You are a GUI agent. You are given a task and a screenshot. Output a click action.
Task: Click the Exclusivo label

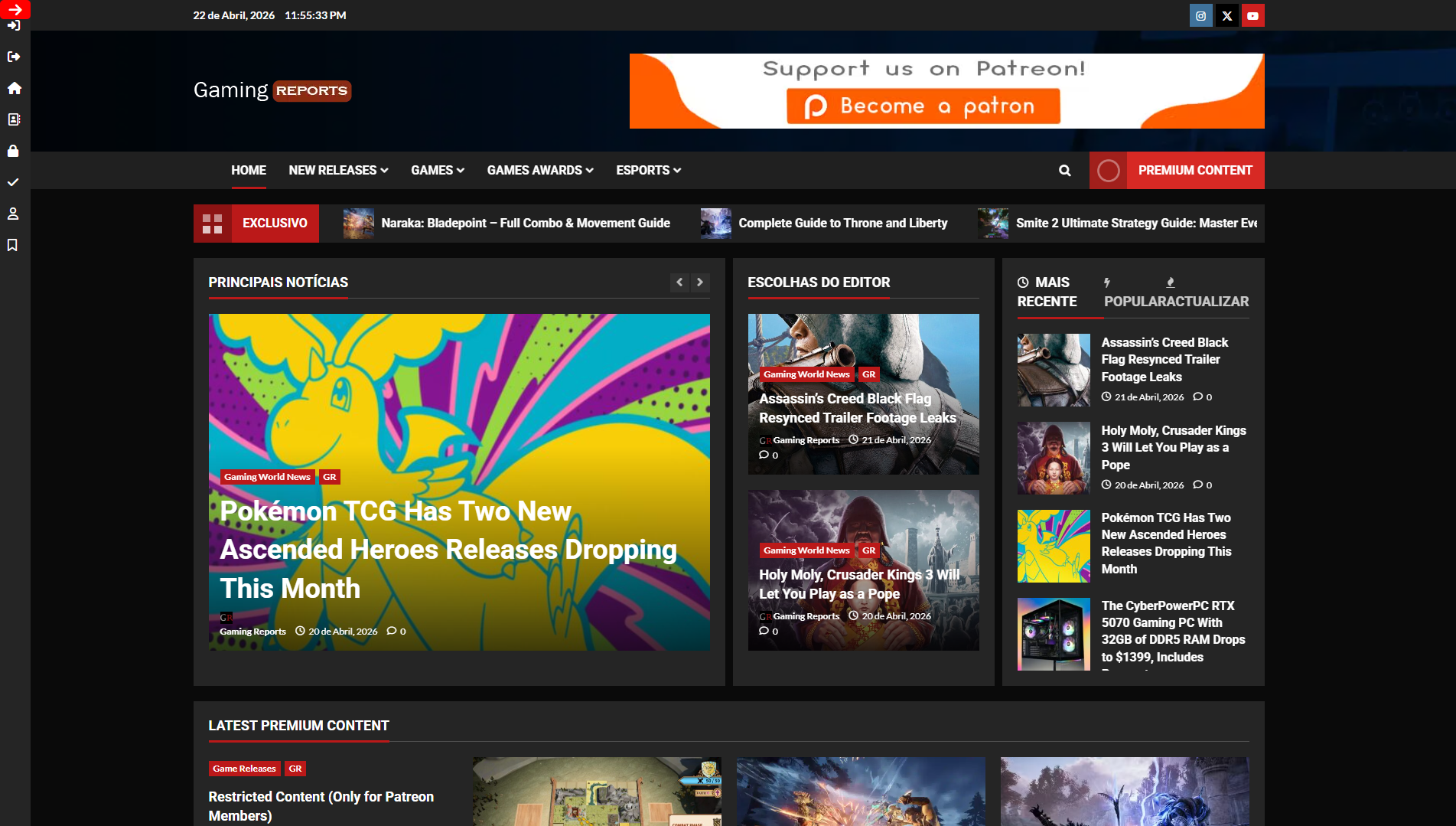tap(275, 224)
